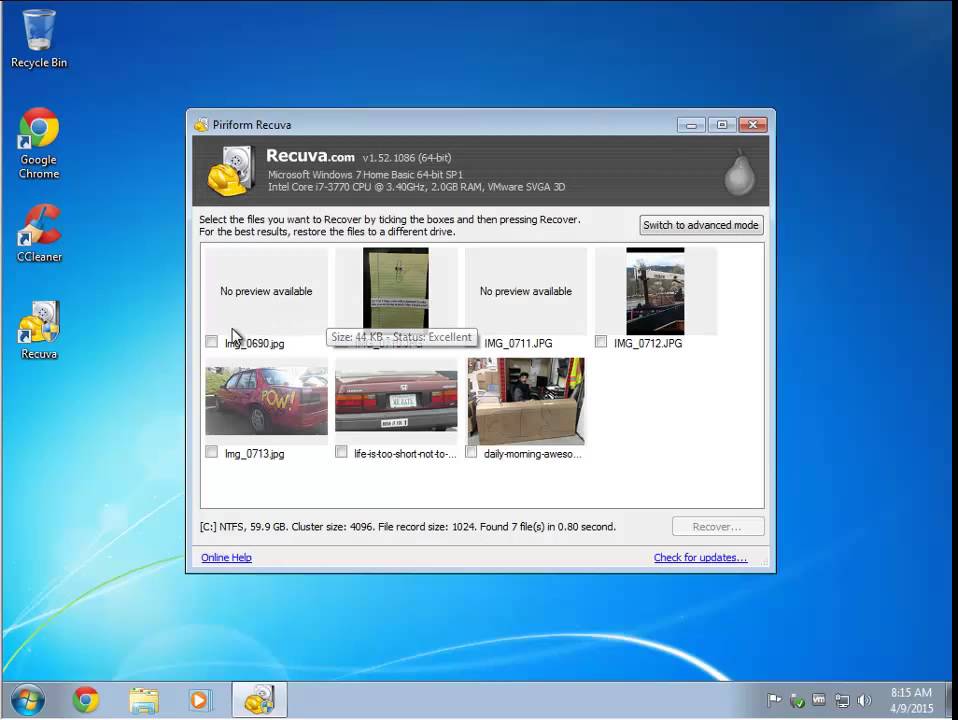
Task: Open Windows Media Player from the taskbar
Action: coord(200,700)
